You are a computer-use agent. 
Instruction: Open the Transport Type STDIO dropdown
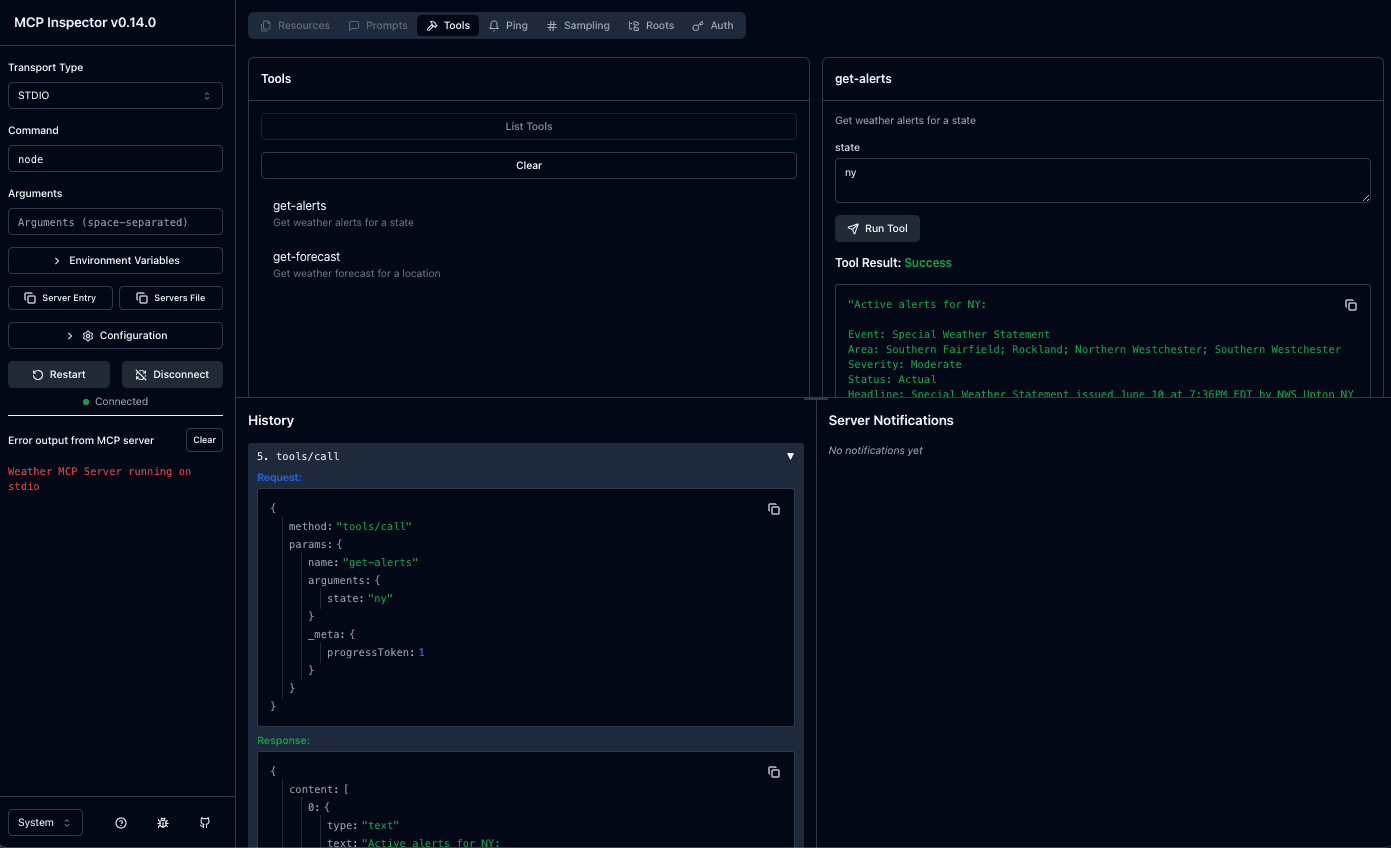(x=115, y=96)
